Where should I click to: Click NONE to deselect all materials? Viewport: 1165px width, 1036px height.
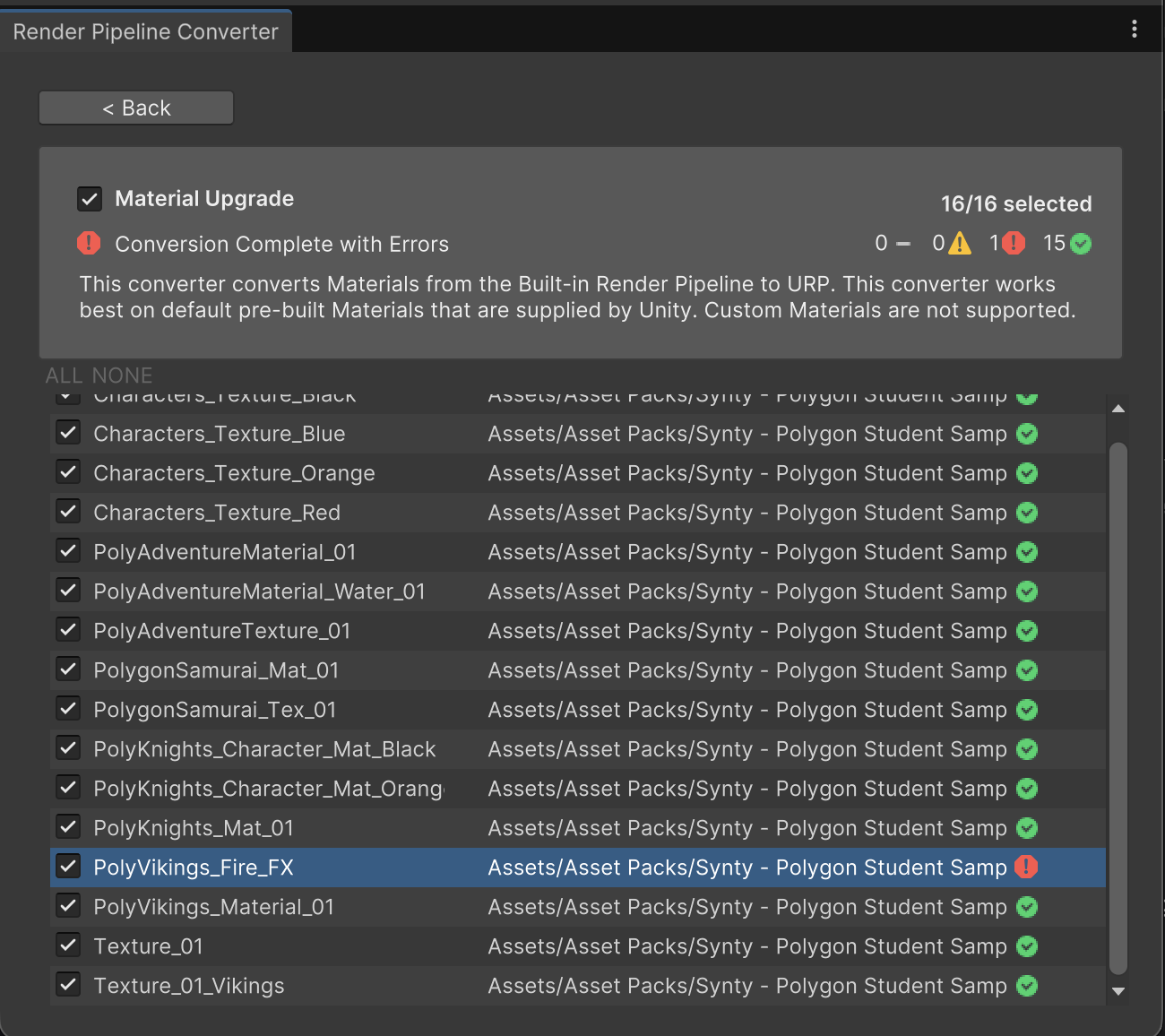pyautogui.click(x=123, y=376)
